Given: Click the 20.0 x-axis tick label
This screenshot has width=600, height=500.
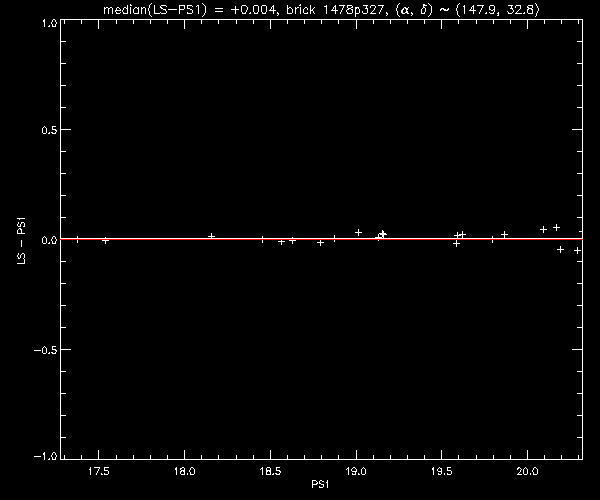Looking at the screenshot, I should (528, 471).
